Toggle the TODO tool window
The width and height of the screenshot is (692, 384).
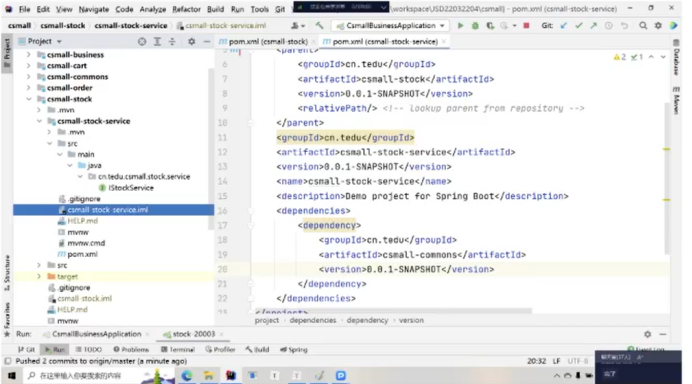(88, 350)
